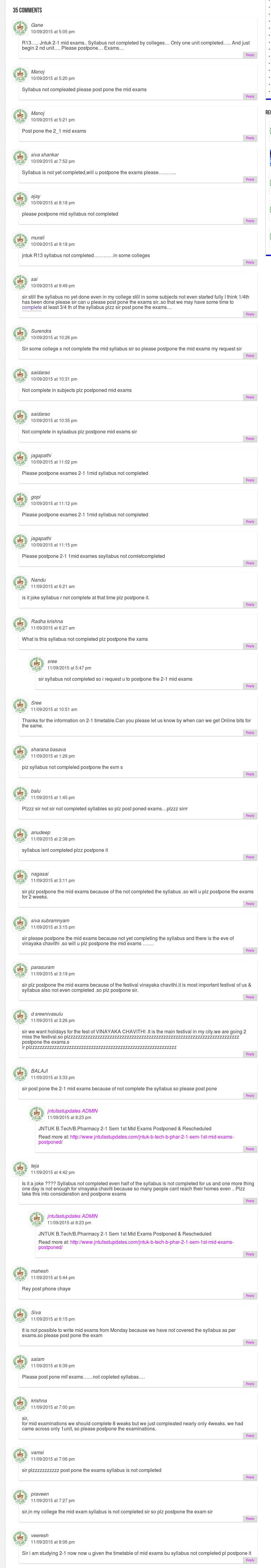Click murali's profile avatar
This screenshot has height=1568, width=271.
click(21, 240)
